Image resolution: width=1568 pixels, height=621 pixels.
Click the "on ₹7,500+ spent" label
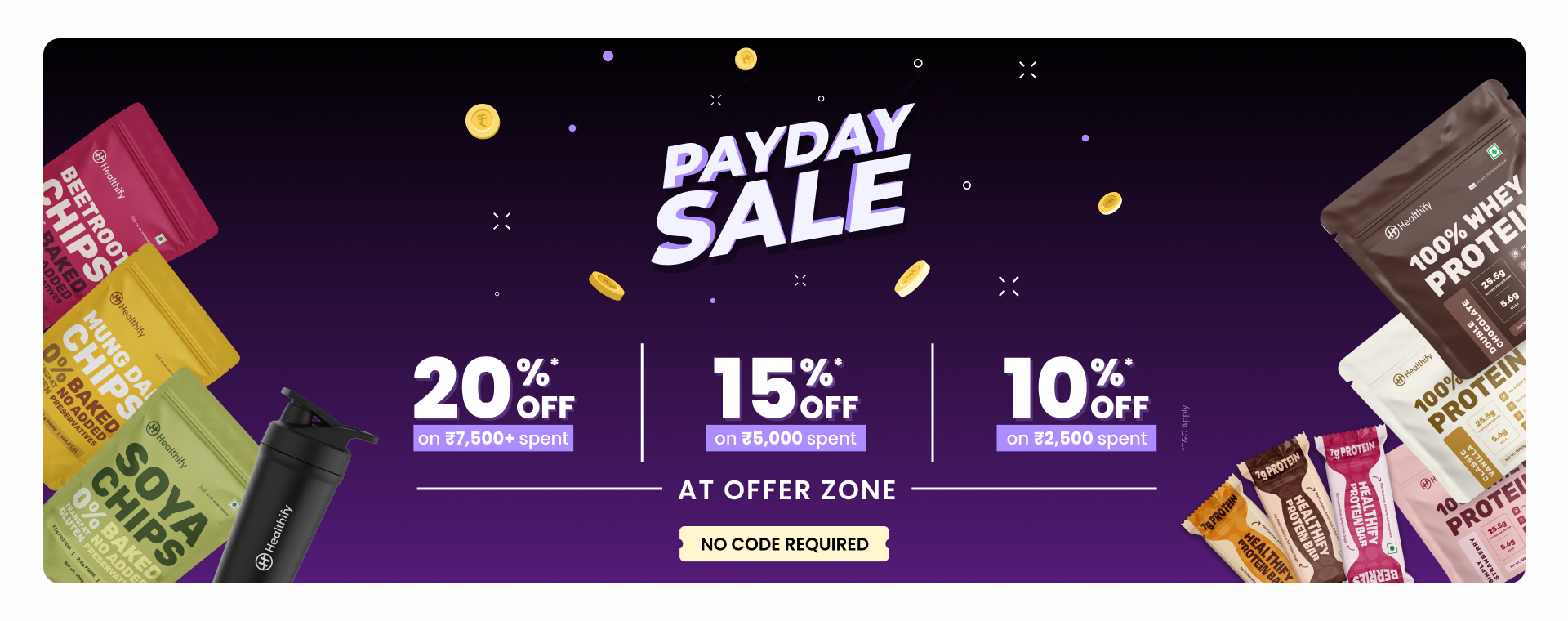[493, 439]
